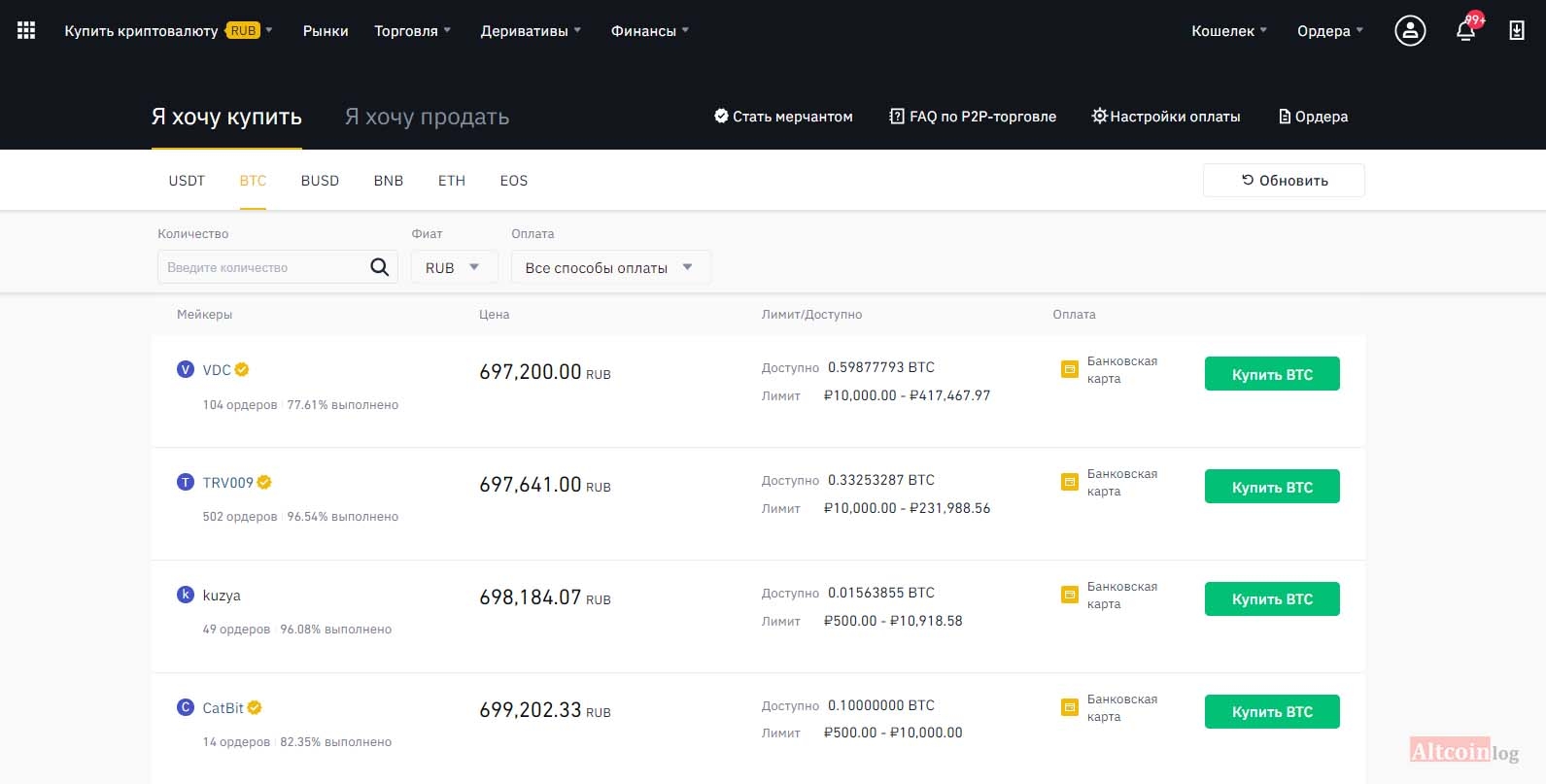Open notifications bell with 99+ badge
The width and height of the screenshot is (1546, 784).
1467,28
